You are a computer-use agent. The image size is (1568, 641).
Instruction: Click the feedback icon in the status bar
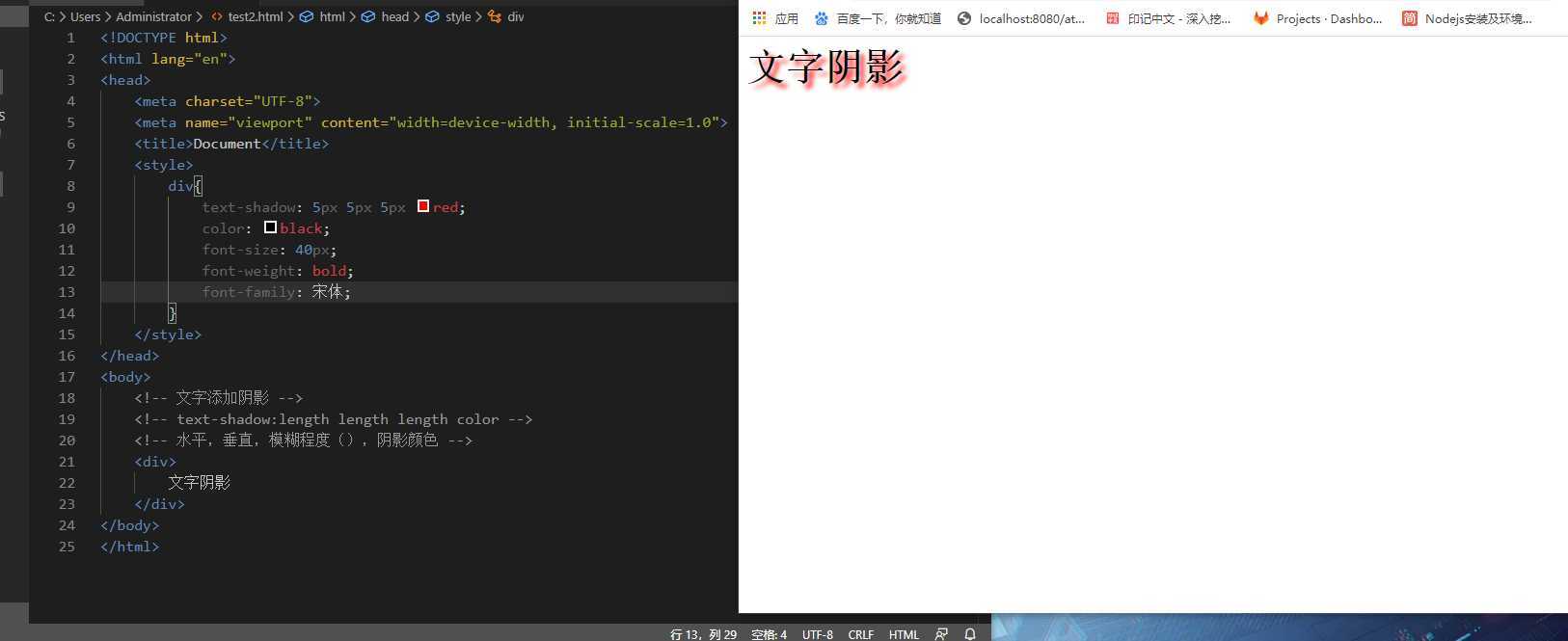click(x=942, y=634)
